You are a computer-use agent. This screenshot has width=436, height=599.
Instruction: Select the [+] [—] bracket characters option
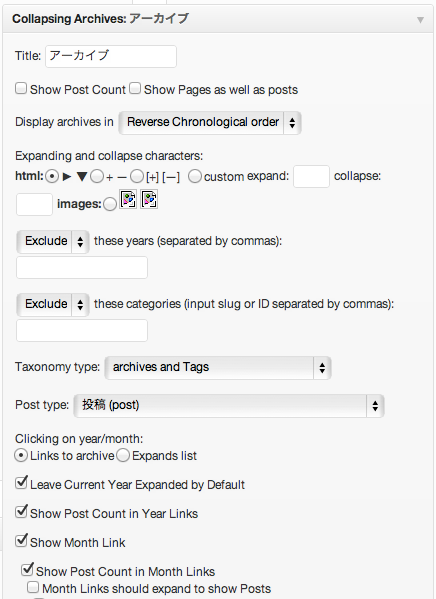(137, 176)
